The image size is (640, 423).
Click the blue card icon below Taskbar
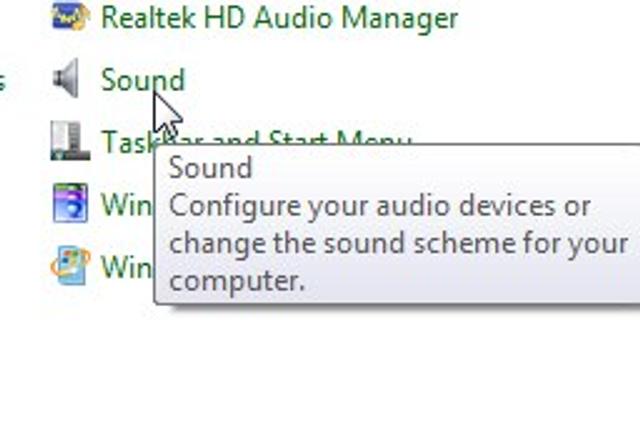pyautogui.click(x=70, y=203)
